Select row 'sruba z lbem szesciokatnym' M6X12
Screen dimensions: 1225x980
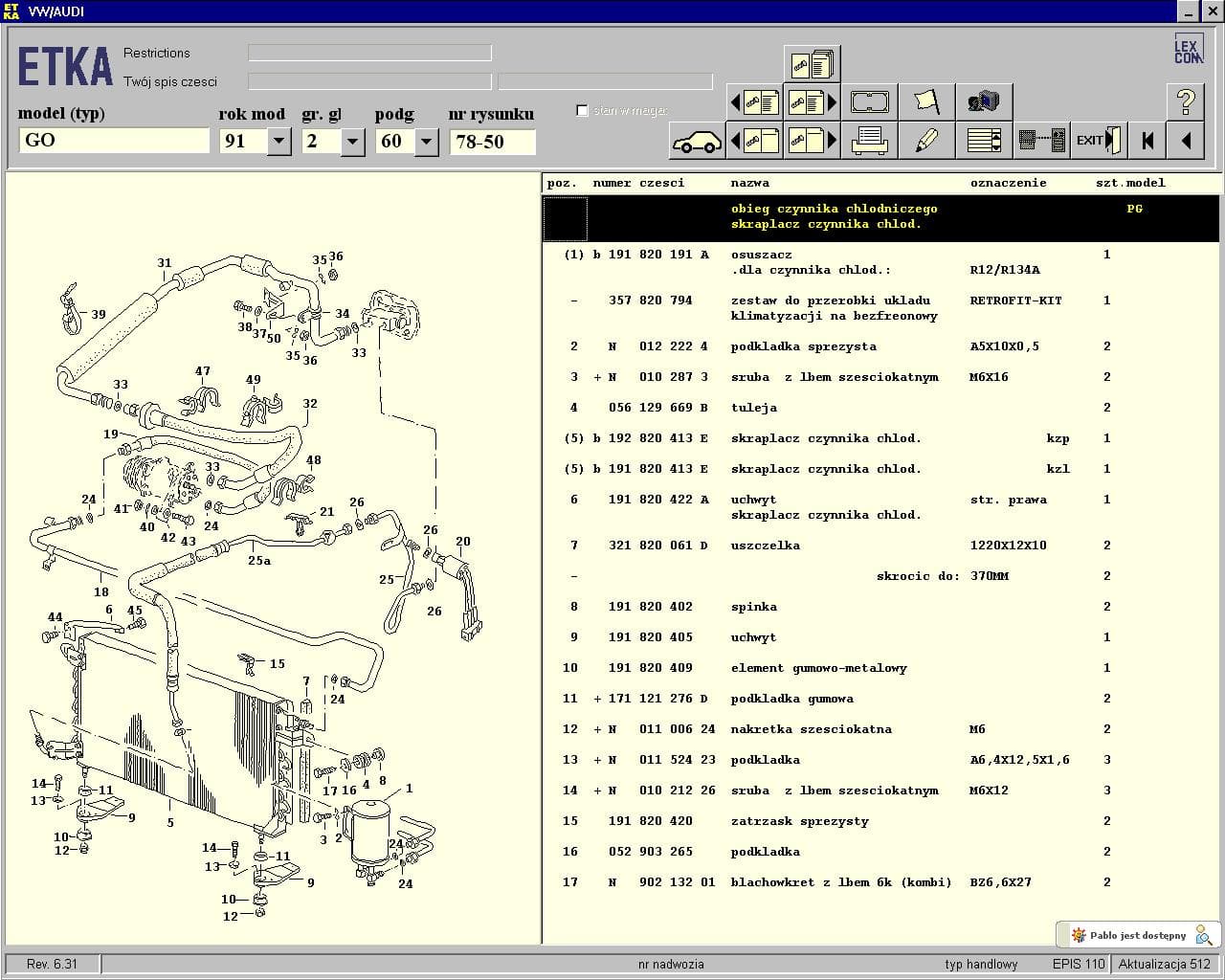pyautogui.click(x=880, y=791)
